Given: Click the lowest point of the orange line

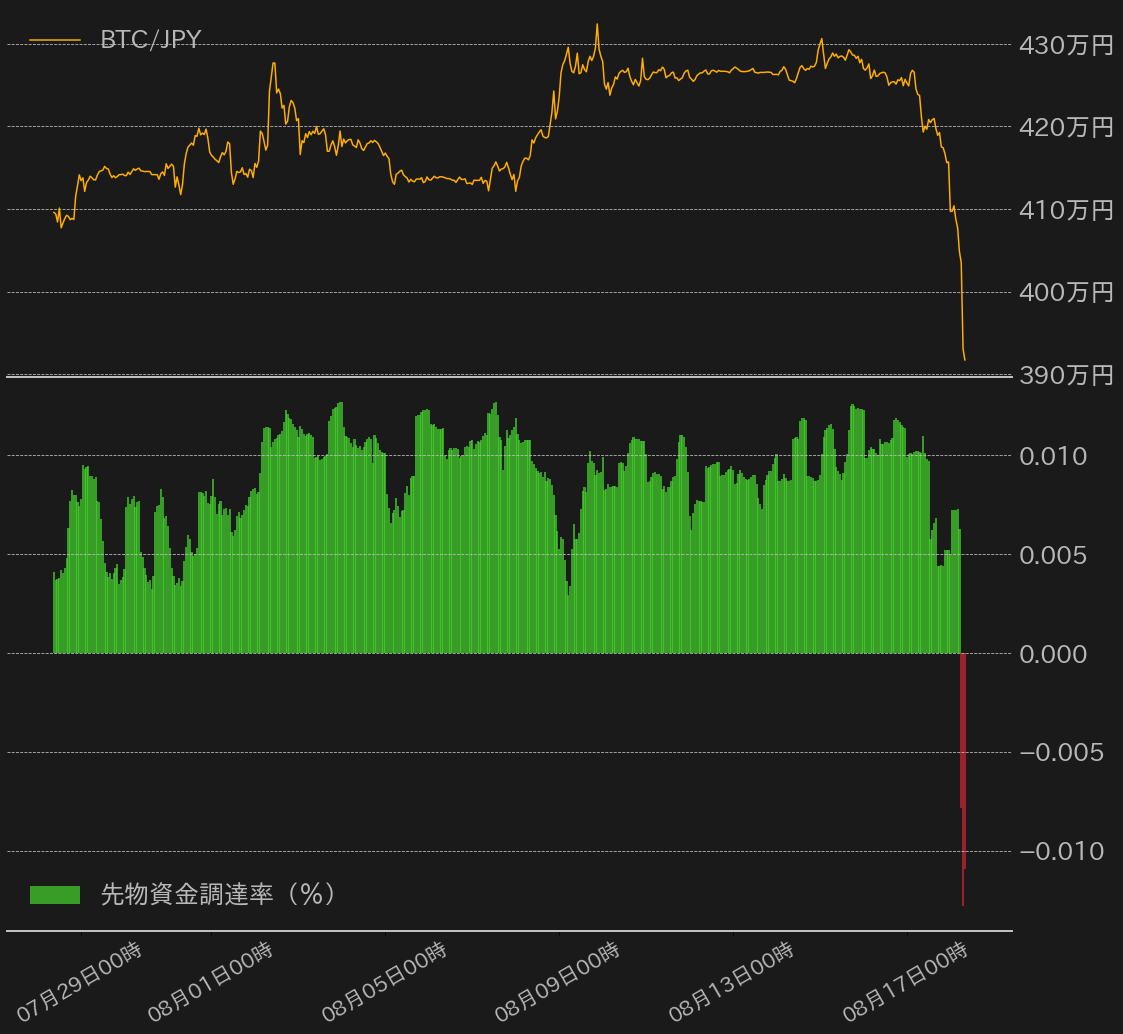Looking at the screenshot, I should pyautogui.click(x=964, y=356).
